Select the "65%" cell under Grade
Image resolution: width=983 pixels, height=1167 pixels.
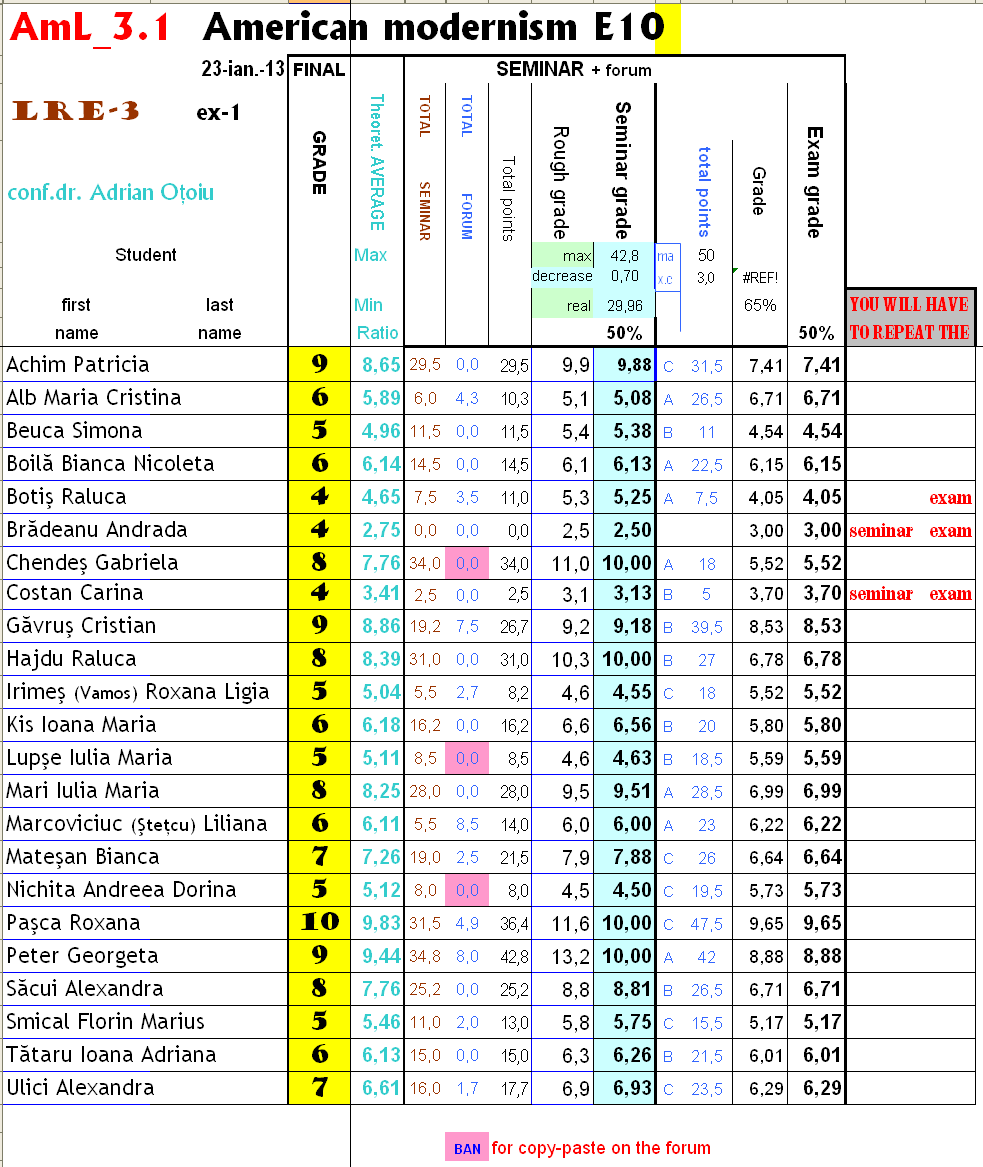[760, 305]
